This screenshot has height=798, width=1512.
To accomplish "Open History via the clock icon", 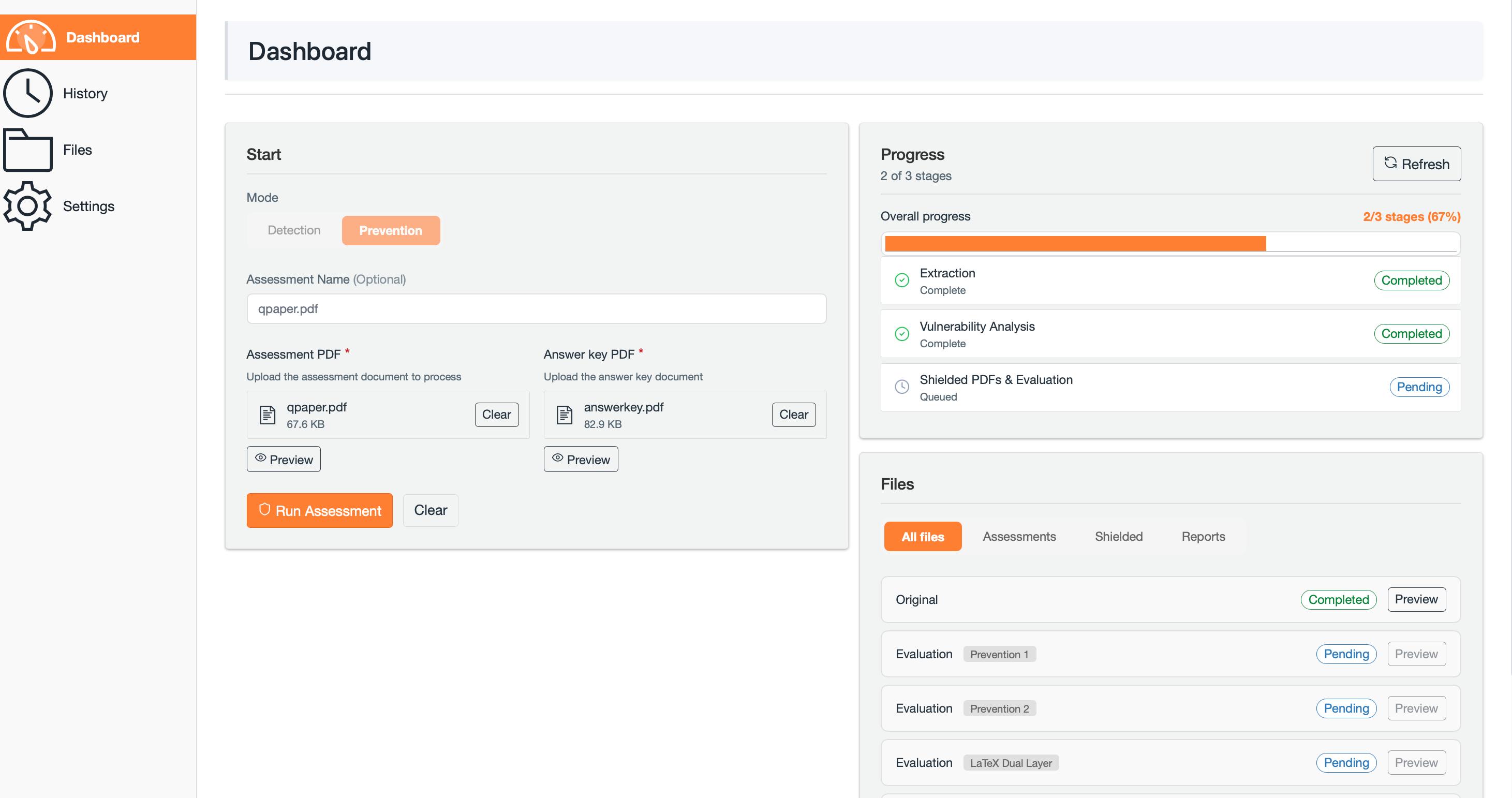I will [x=27, y=93].
